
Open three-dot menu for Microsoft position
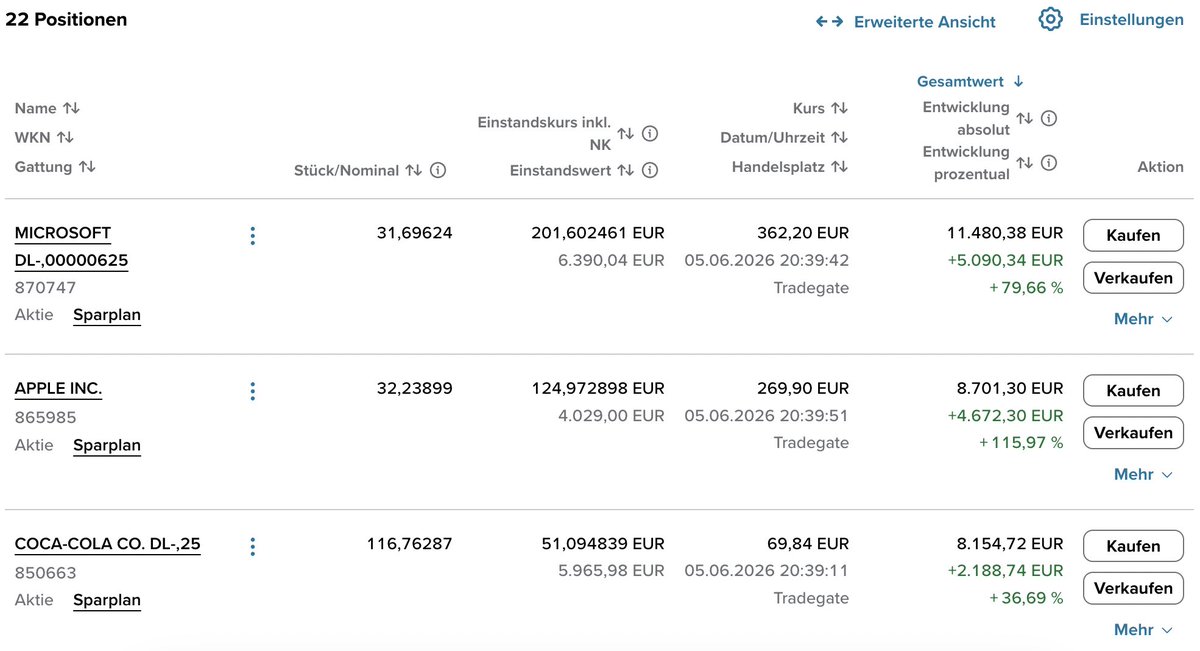pos(252,236)
